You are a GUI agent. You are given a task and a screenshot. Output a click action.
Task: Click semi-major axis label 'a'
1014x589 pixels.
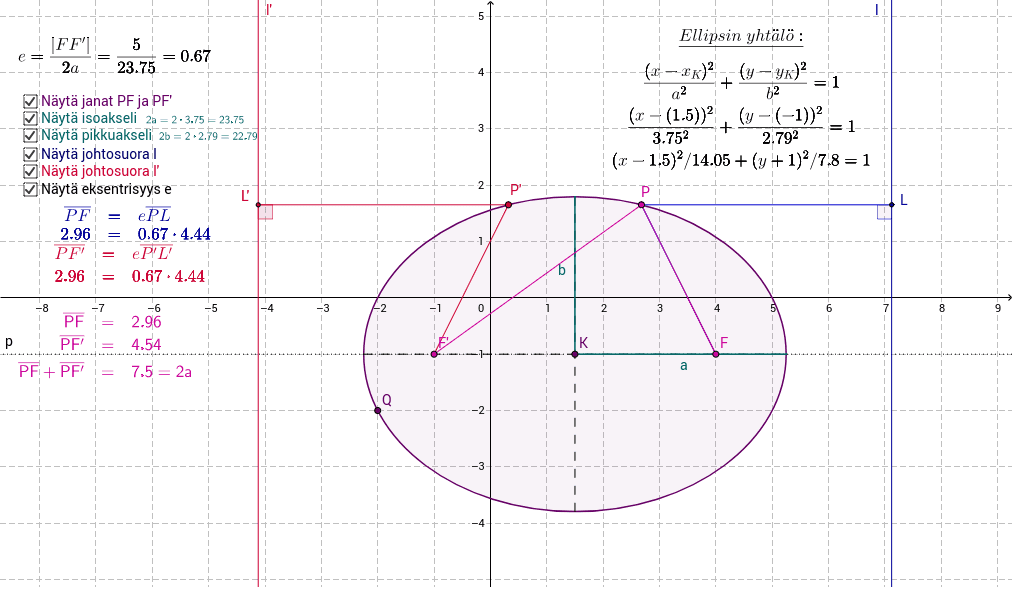pos(684,366)
